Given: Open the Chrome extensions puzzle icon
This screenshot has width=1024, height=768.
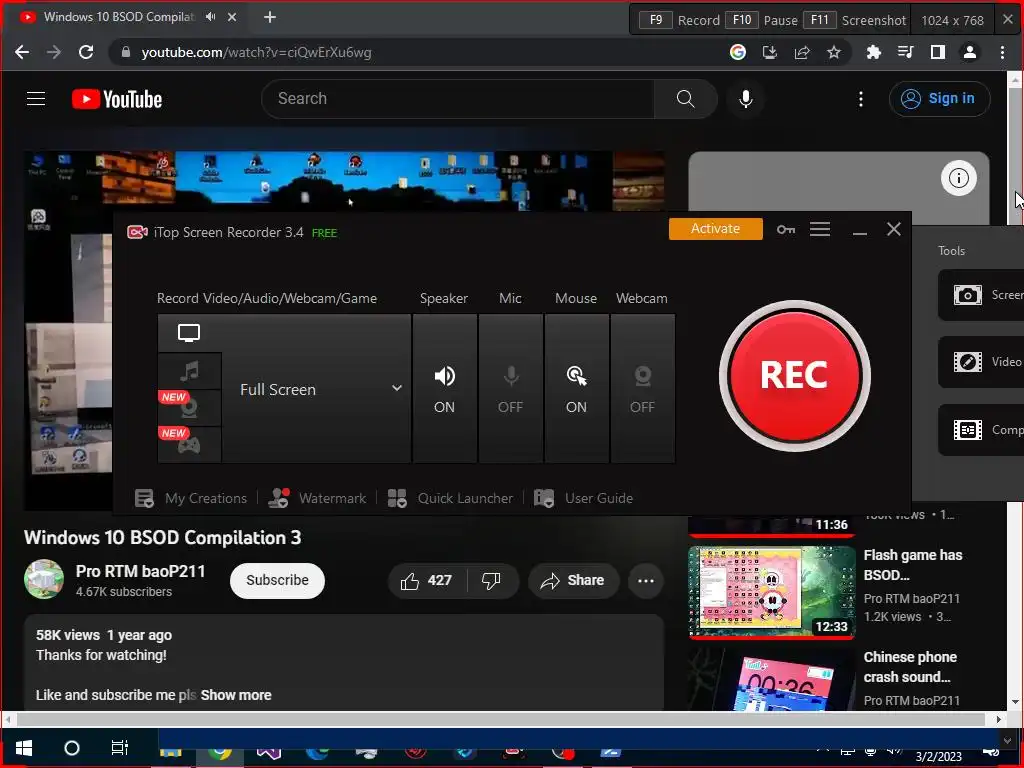Looking at the screenshot, I should coord(874,52).
